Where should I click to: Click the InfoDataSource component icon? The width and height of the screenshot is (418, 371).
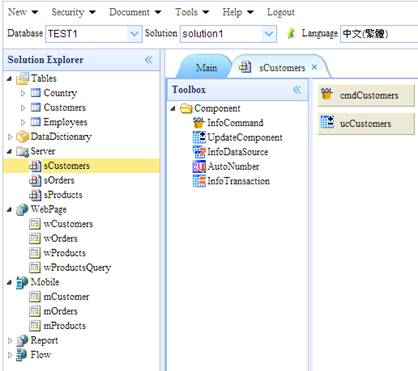click(199, 152)
